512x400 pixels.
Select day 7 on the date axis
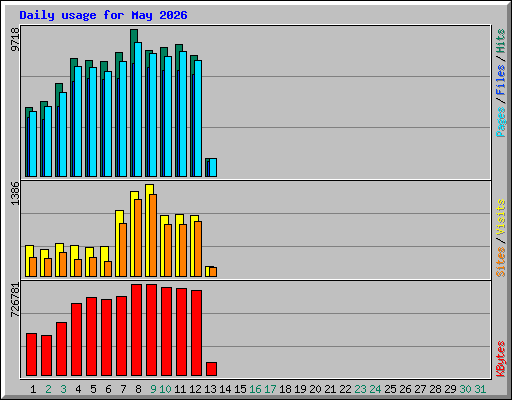click(123, 389)
